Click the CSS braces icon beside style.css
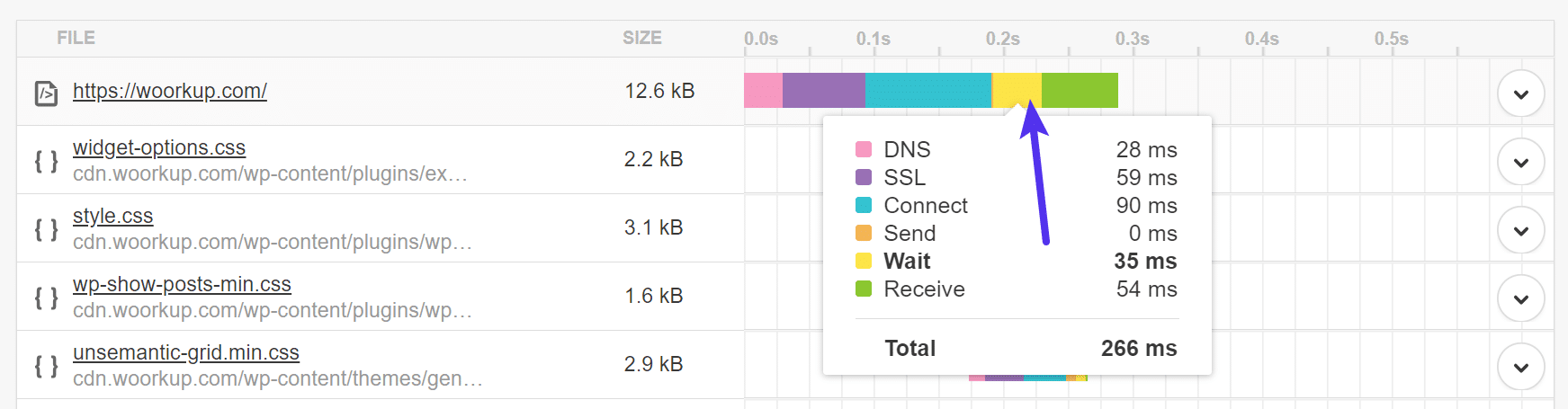Screen dimensions: 1568x409 click(46, 230)
